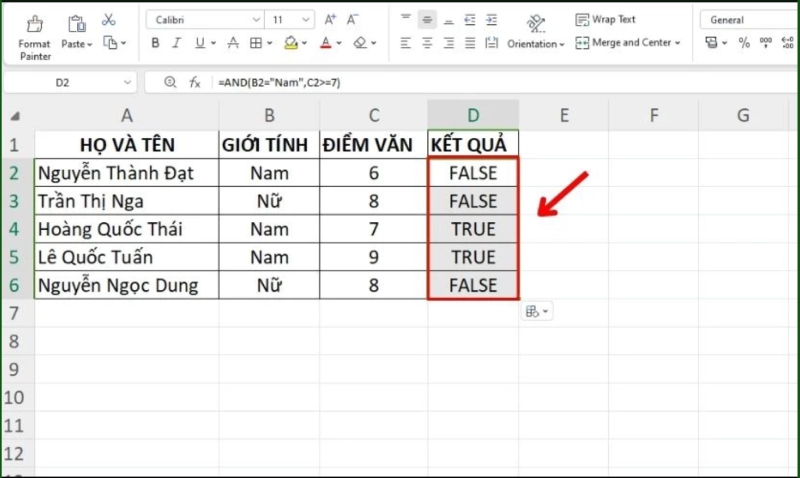Click the formula bar with AND formula
Viewport: 800px width, 478px height.
point(505,82)
